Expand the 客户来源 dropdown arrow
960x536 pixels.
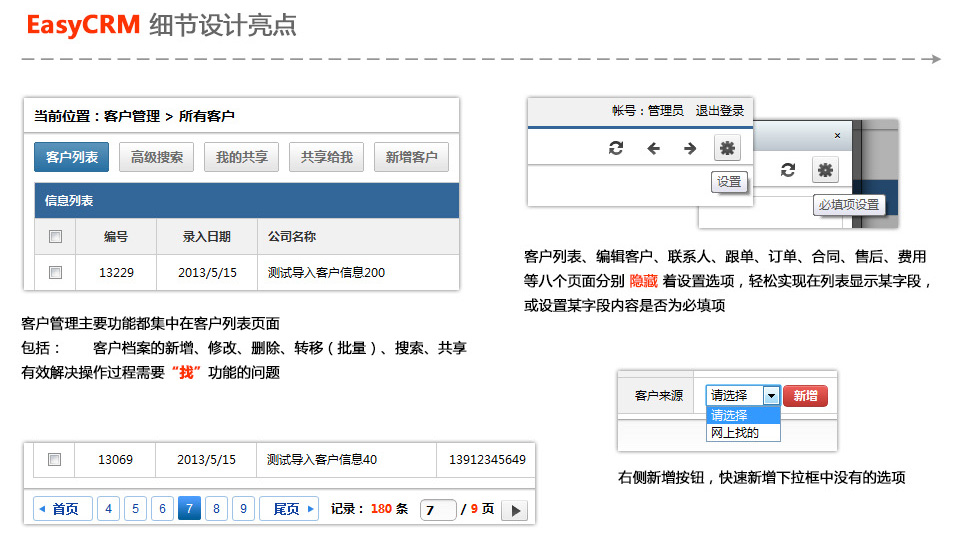point(771,396)
